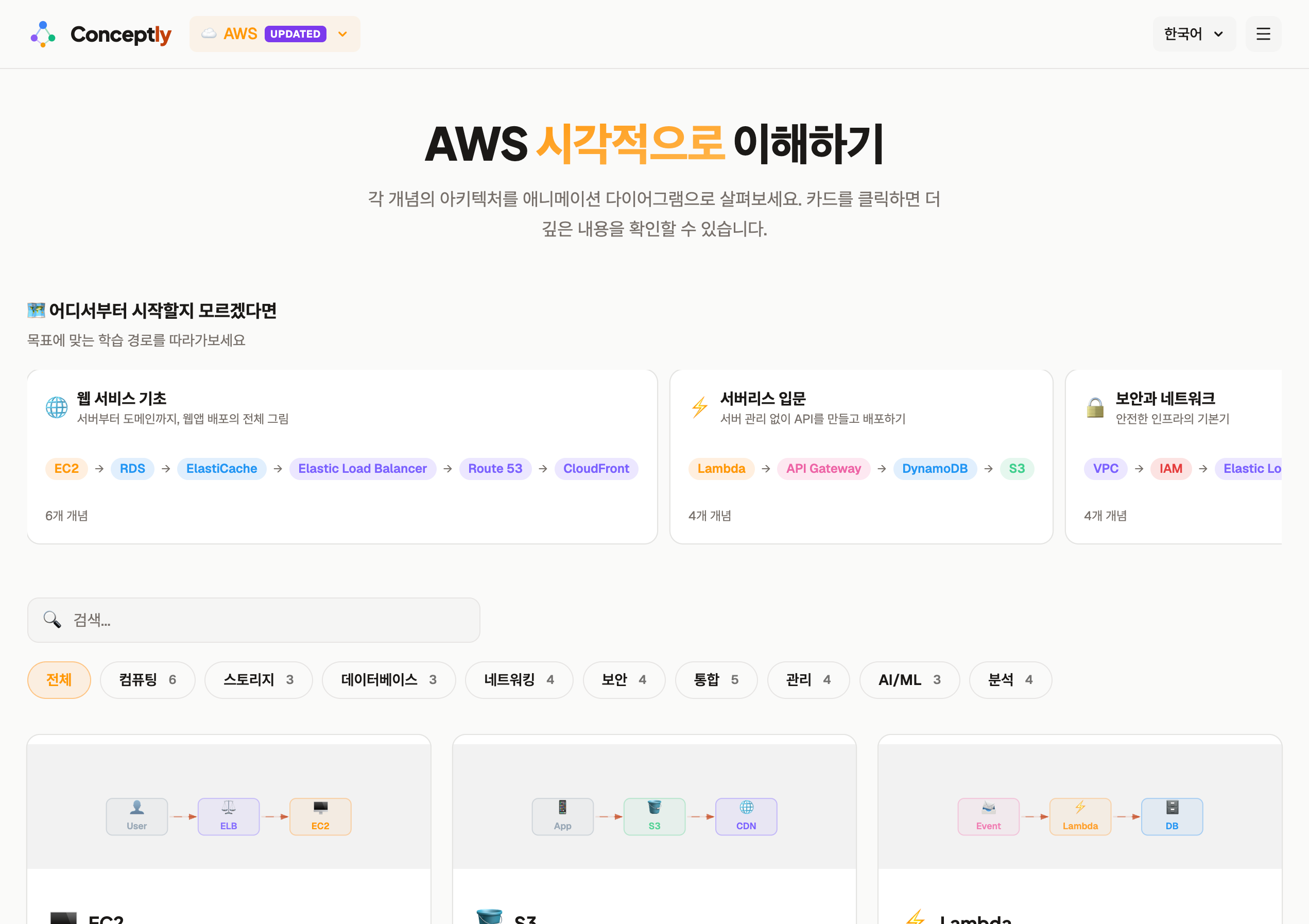Filter by AI/ML category
Viewport: 1309px width, 924px height.
click(x=909, y=679)
